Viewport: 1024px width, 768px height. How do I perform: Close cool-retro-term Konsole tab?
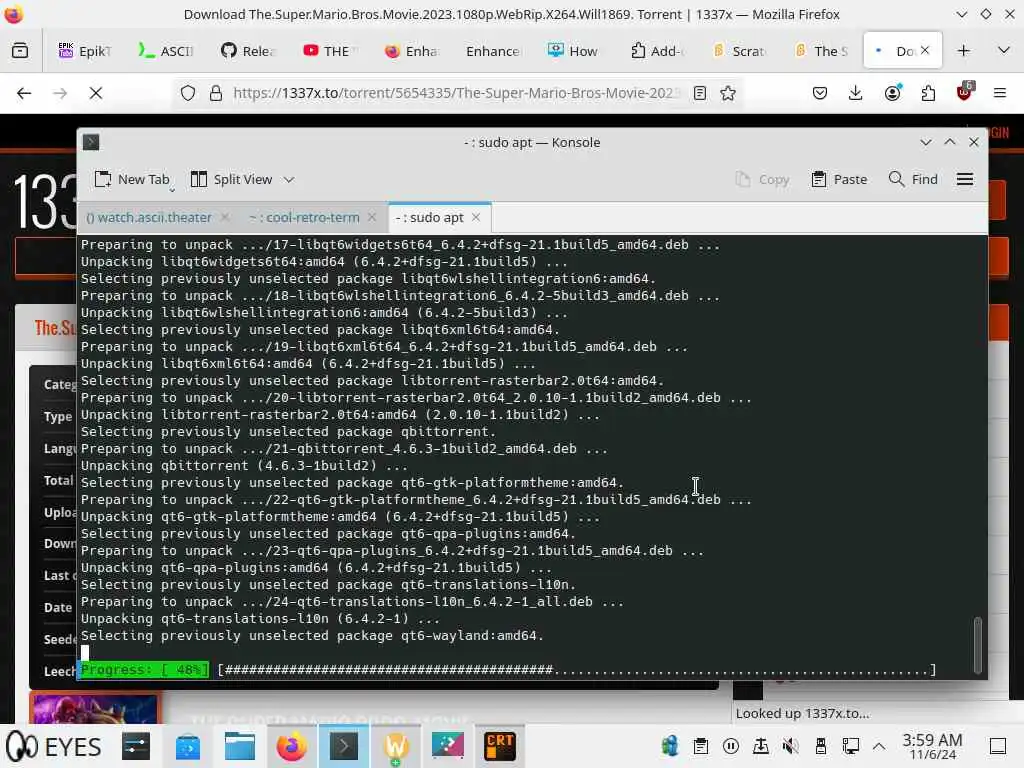pyautogui.click(x=372, y=217)
